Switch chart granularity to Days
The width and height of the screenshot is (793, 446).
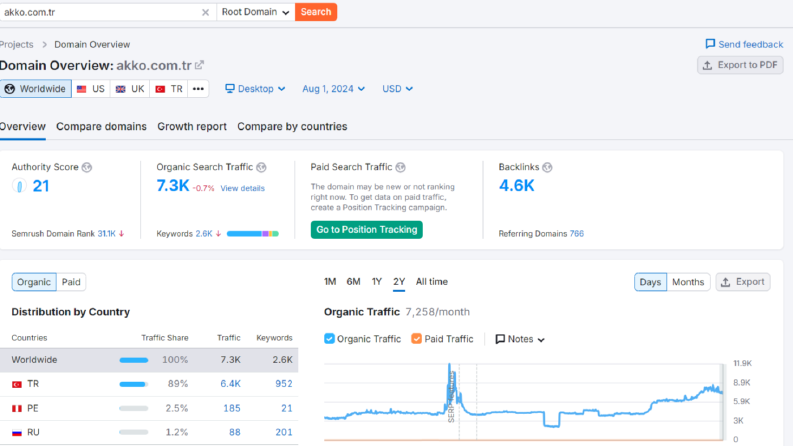pyautogui.click(x=650, y=282)
